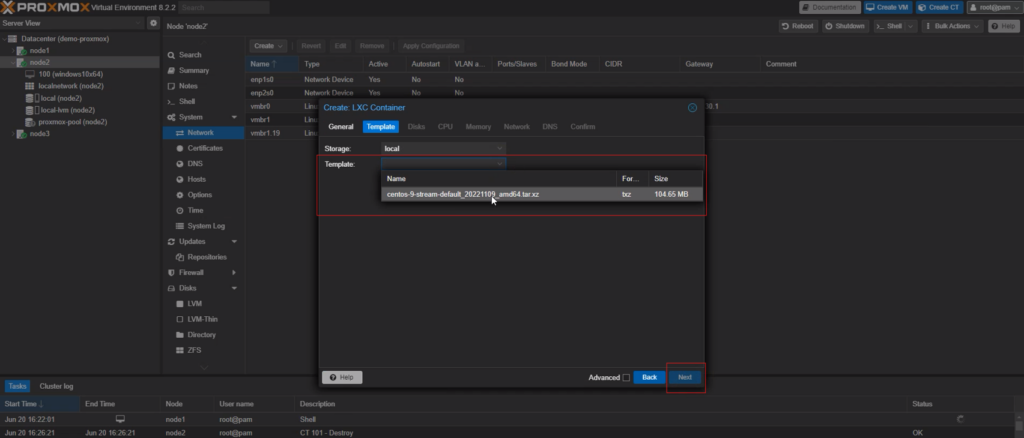Image resolution: width=1024 pixels, height=438 pixels.
Task: Click the LVM icon
Action: coord(181,304)
